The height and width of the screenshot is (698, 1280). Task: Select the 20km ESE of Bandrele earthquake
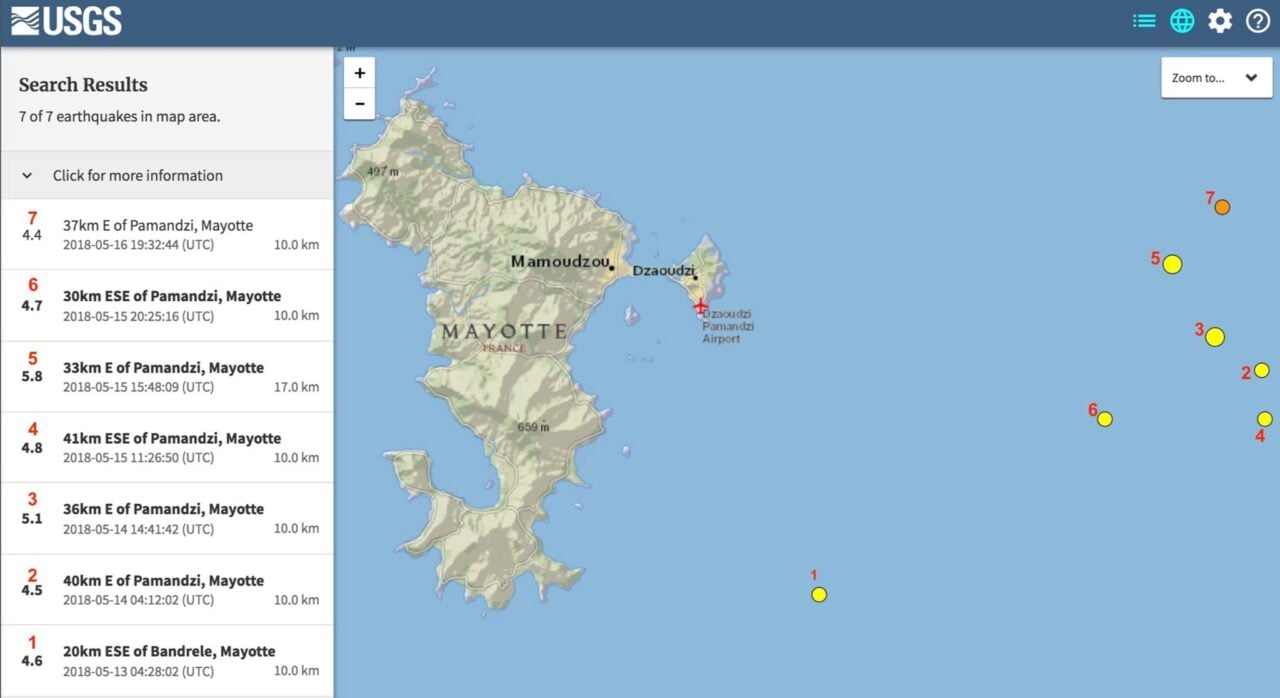[x=167, y=660]
